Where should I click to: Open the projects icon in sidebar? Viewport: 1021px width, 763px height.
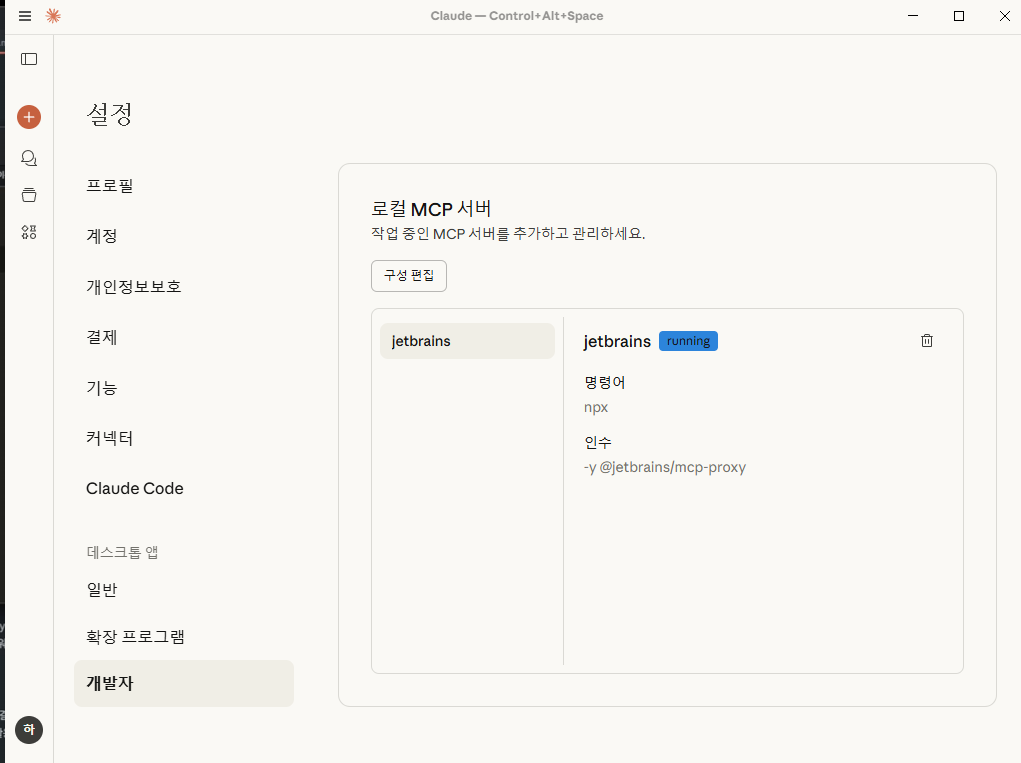(29, 195)
